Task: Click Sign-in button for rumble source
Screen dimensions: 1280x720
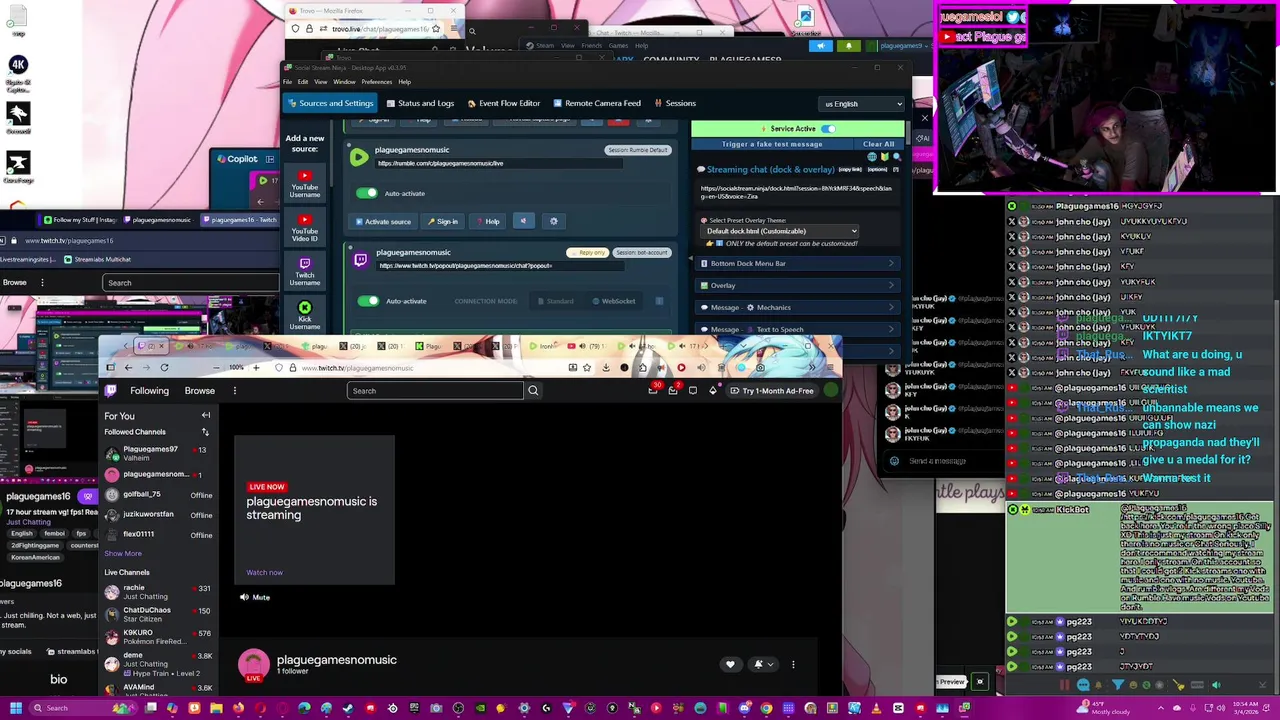Action: pyautogui.click(x=443, y=221)
